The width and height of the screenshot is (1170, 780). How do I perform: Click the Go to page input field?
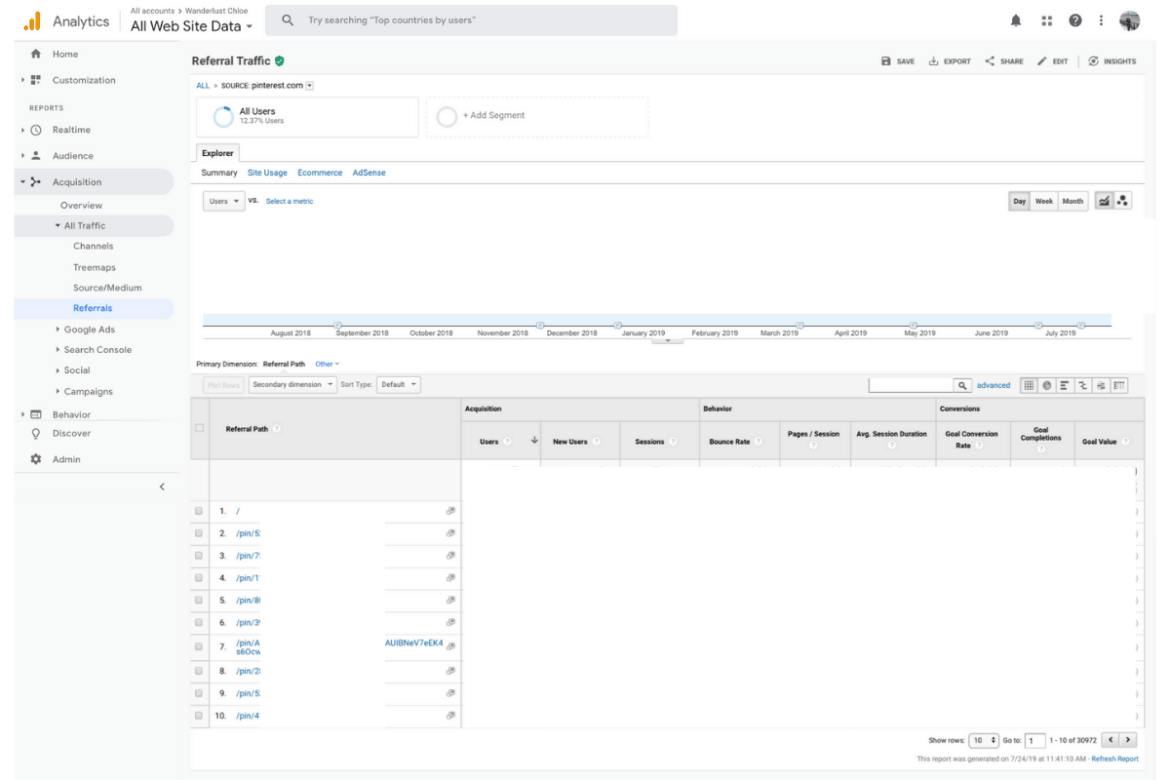1035,740
